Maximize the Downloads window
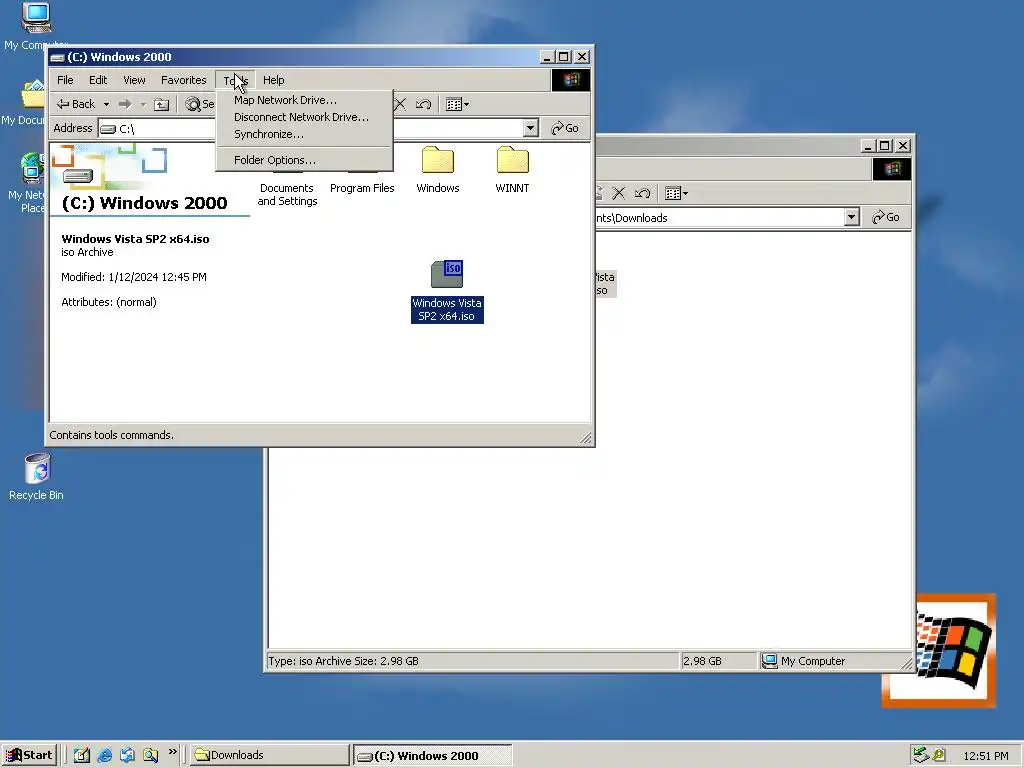1024x768 pixels. pos(885,146)
